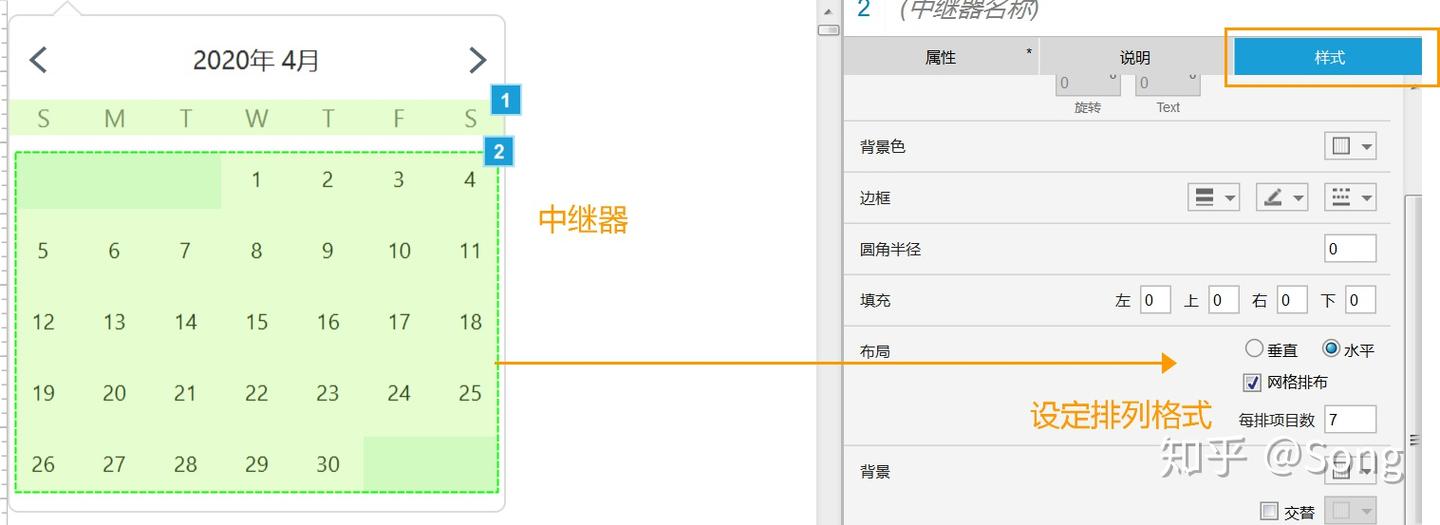The height and width of the screenshot is (525, 1440).
Task: Edit the rotation angle field
Action: pos(1087,84)
